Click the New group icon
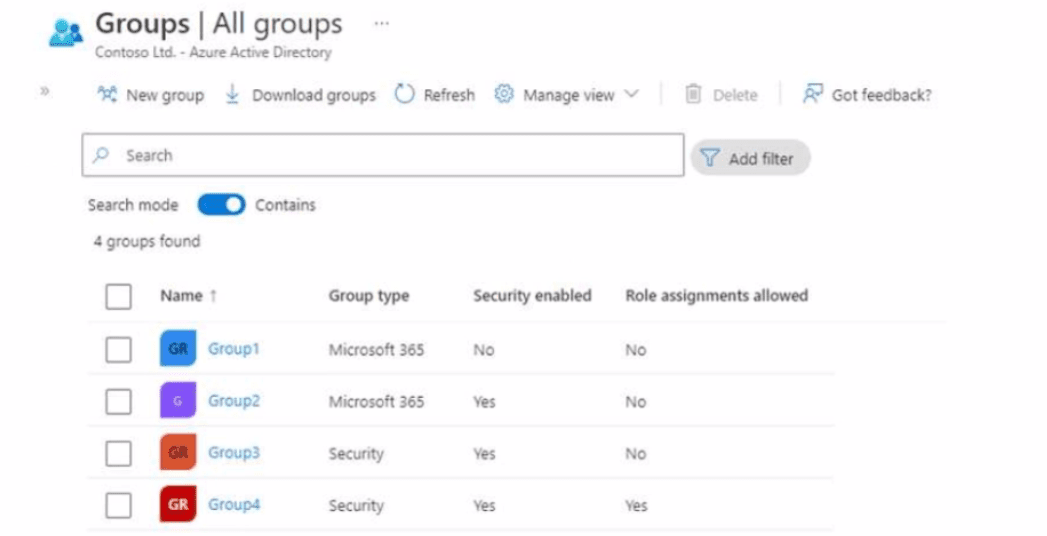 106,95
